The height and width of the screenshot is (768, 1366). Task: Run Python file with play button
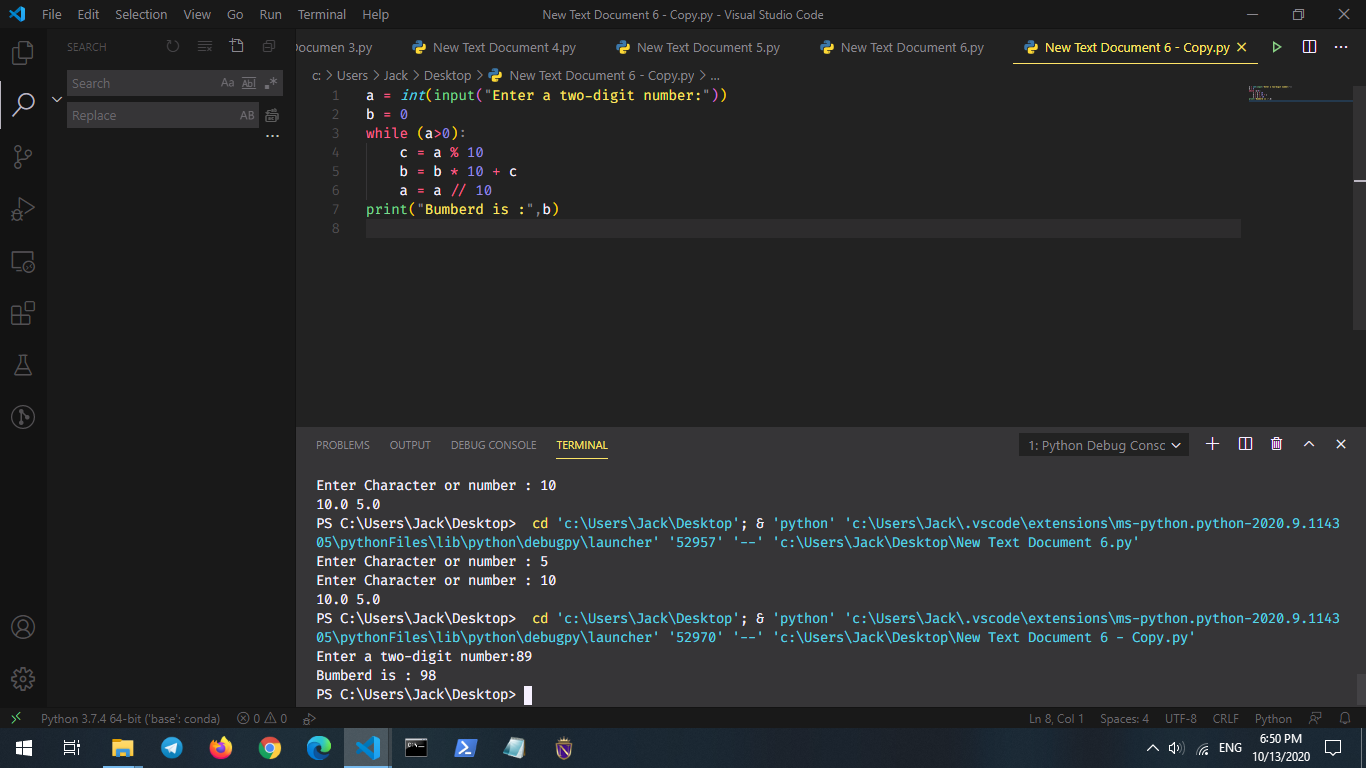[x=1277, y=47]
